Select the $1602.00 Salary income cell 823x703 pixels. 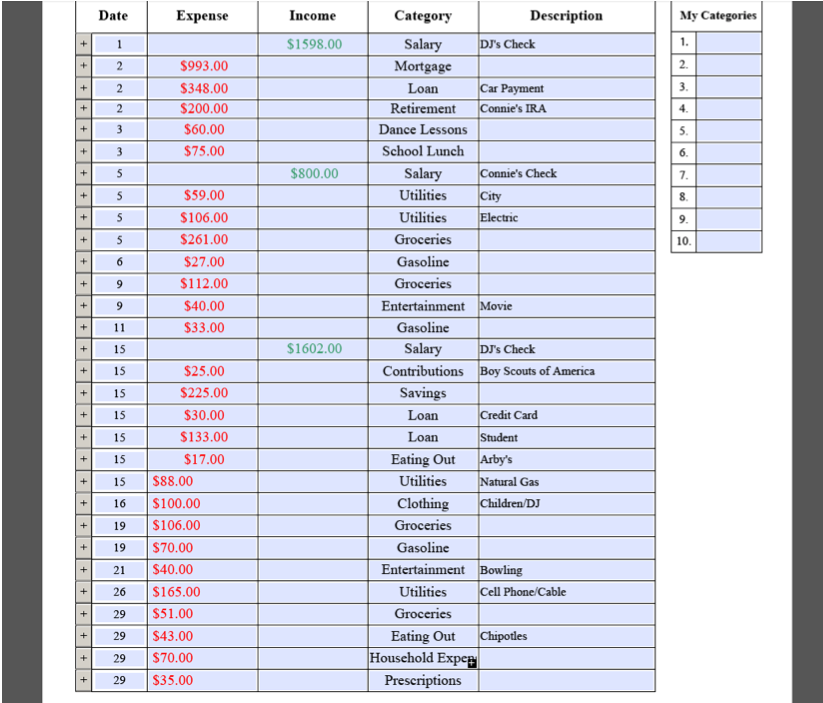(x=312, y=349)
